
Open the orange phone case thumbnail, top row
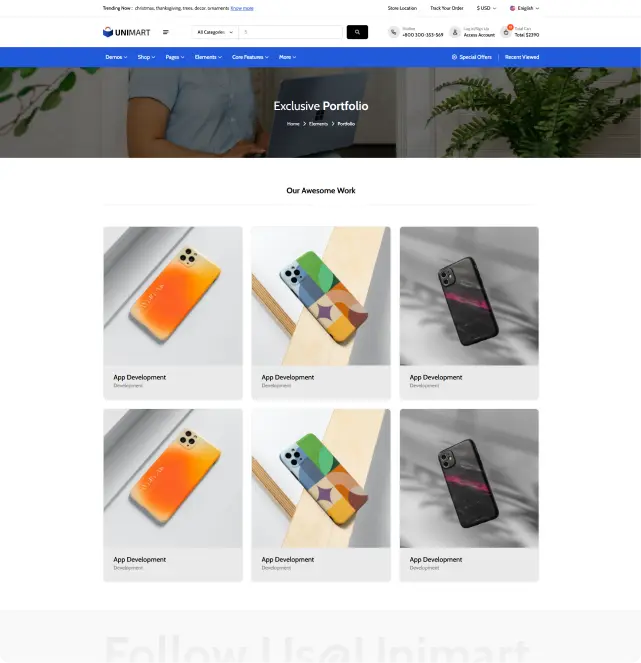click(173, 296)
